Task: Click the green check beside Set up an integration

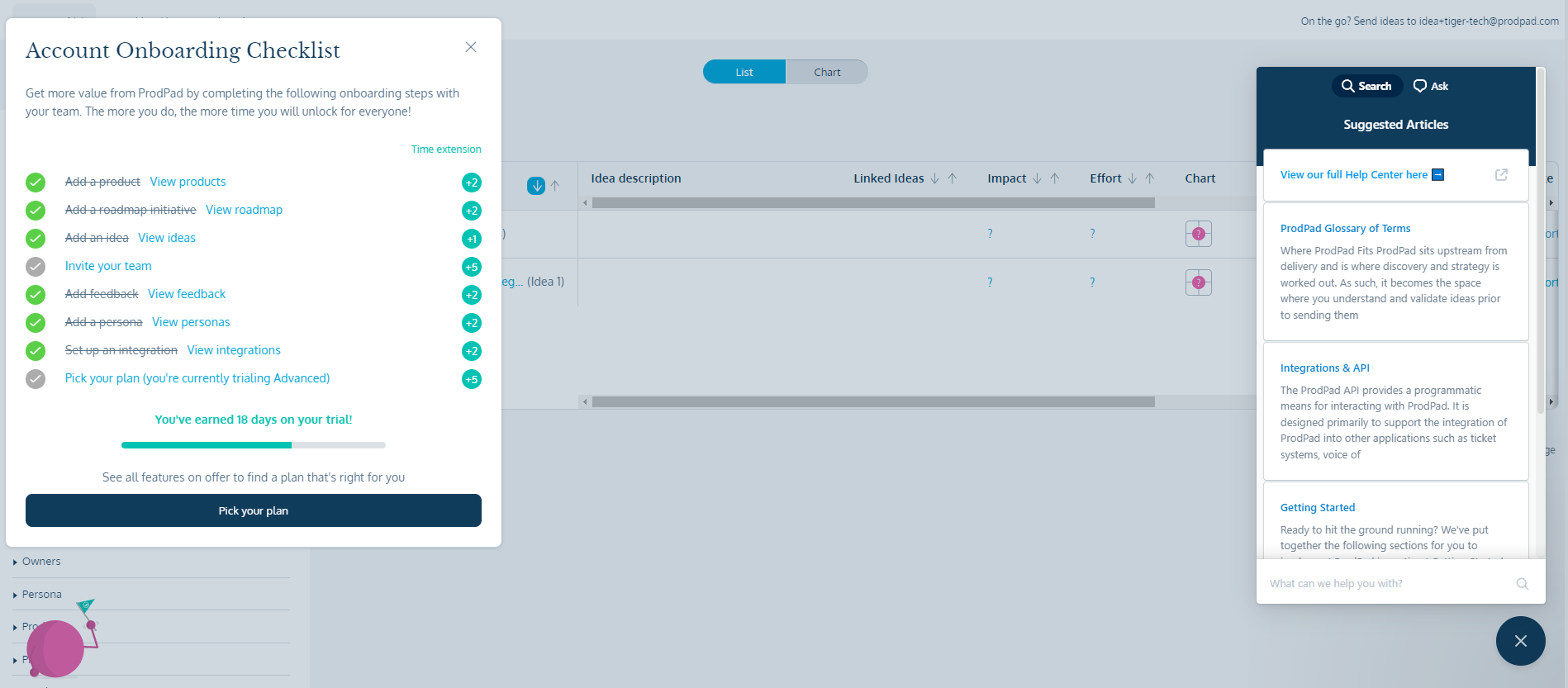Action: (x=36, y=351)
